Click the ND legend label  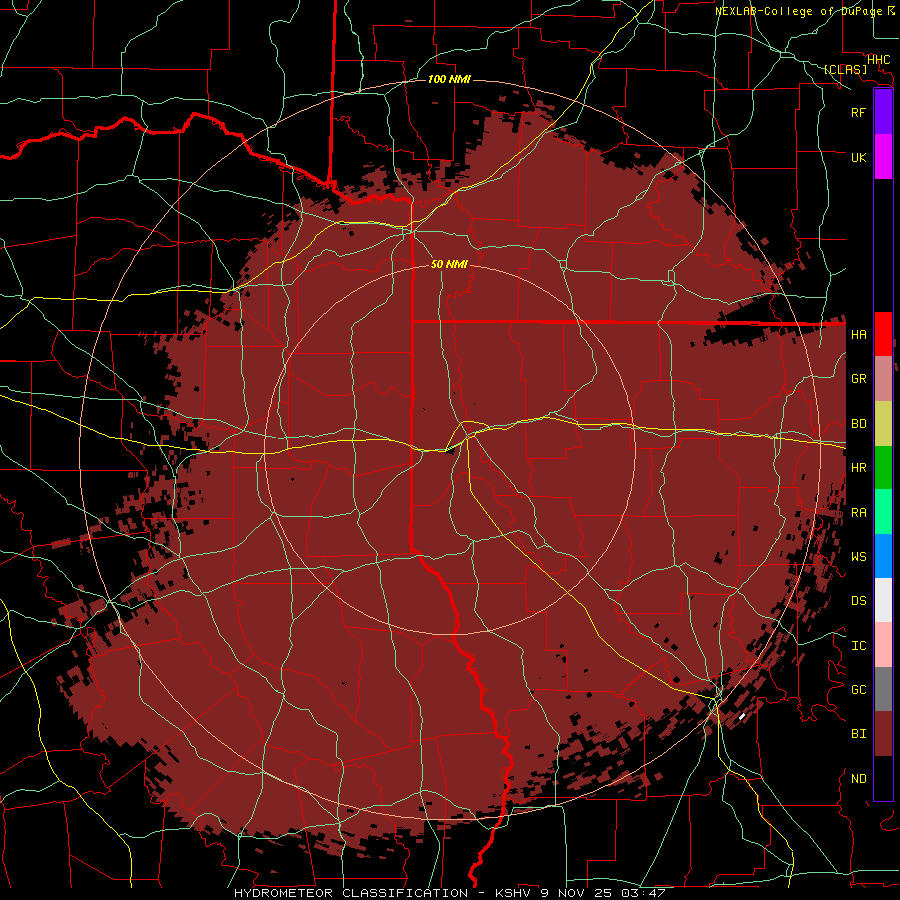[x=858, y=779]
